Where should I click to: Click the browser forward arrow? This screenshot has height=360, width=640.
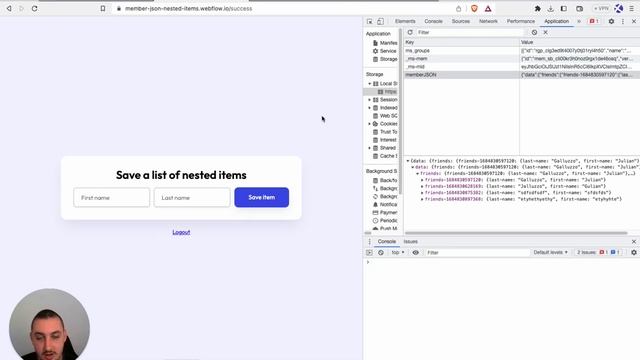point(21,8)
